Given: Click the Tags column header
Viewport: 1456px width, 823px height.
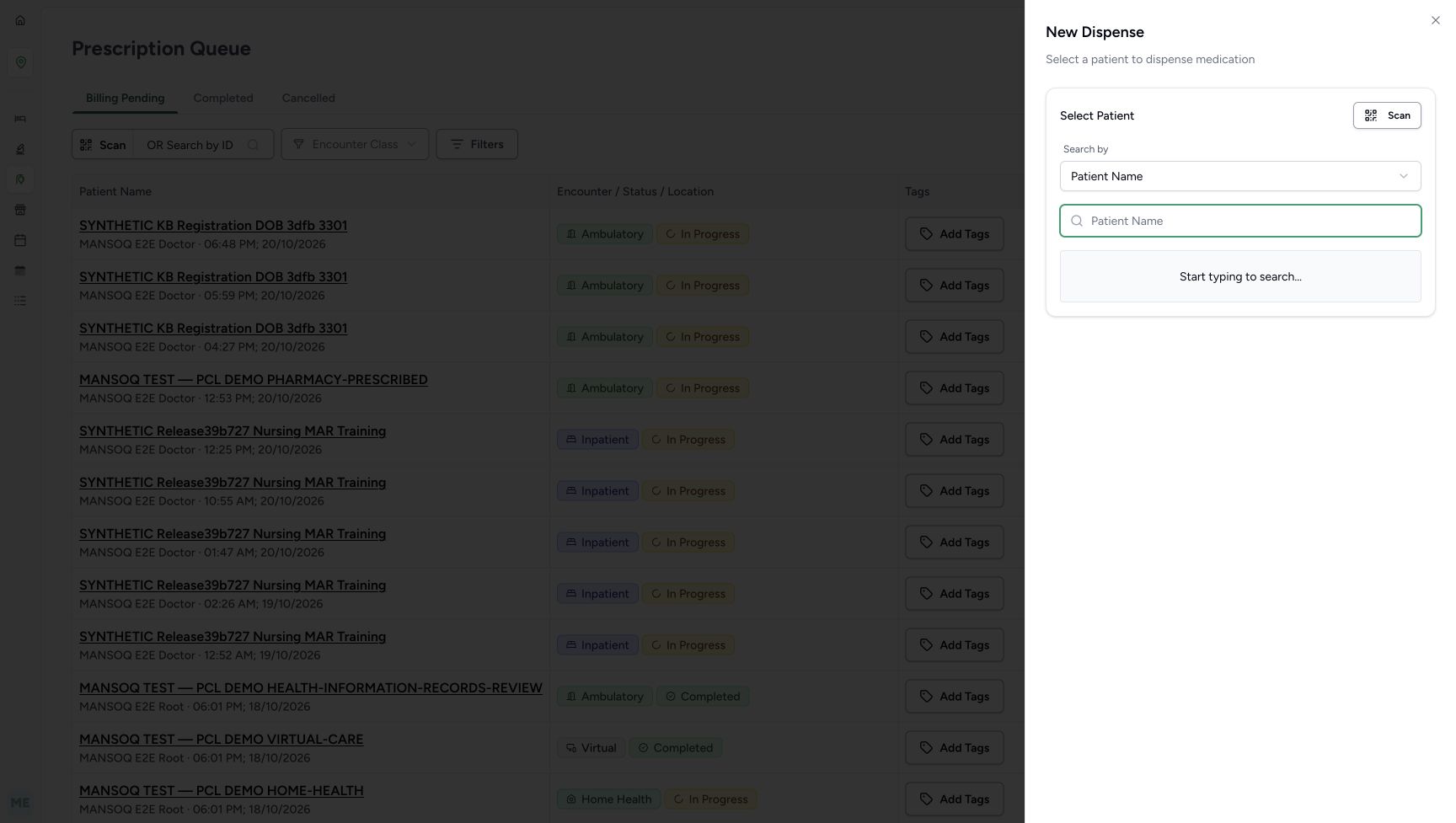Looking at the screenshot, I should pos(917,192).
